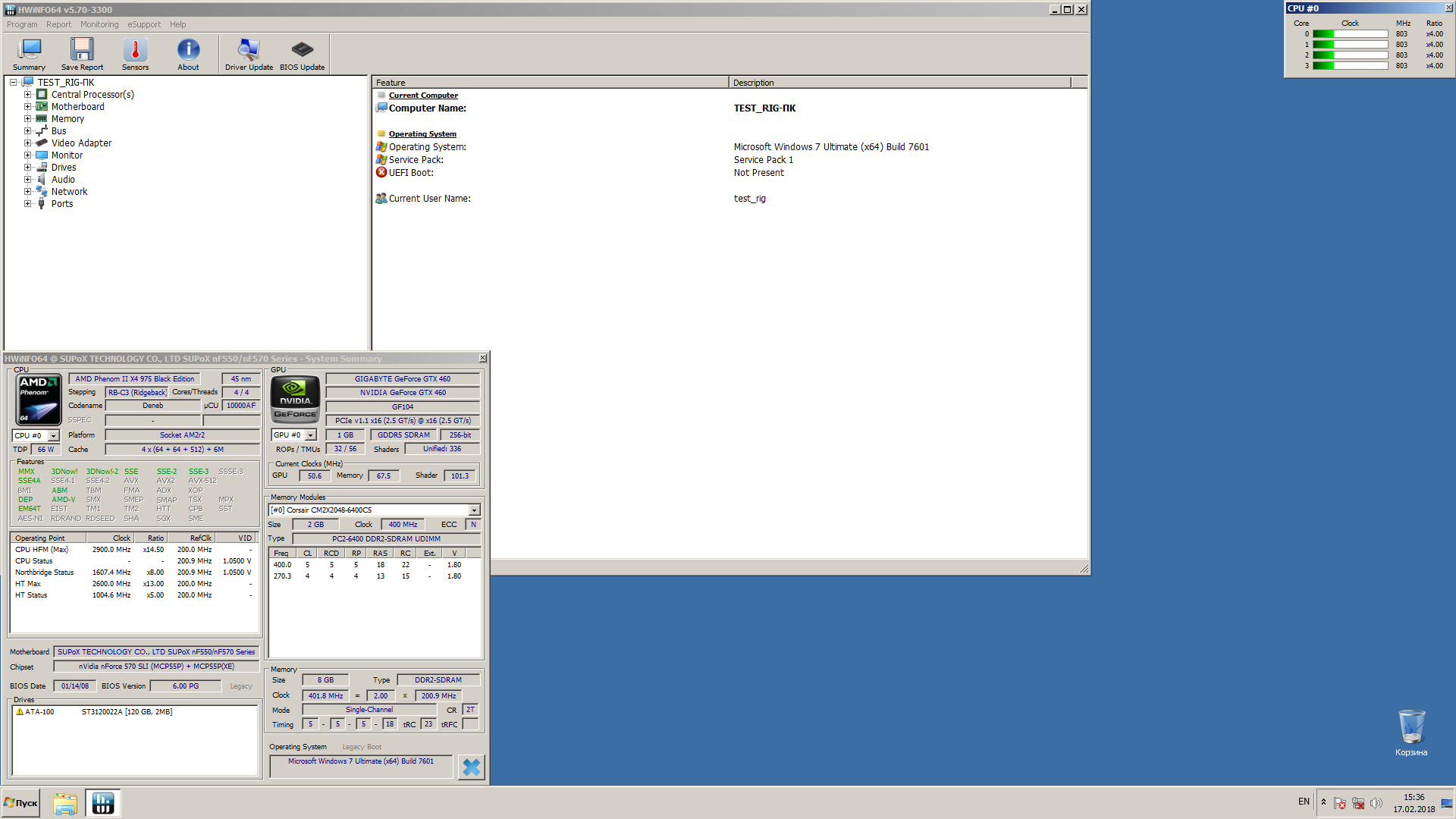
Task: Click the blue X close summary icon
Action: pyautogui.click(x=471, y=767)
